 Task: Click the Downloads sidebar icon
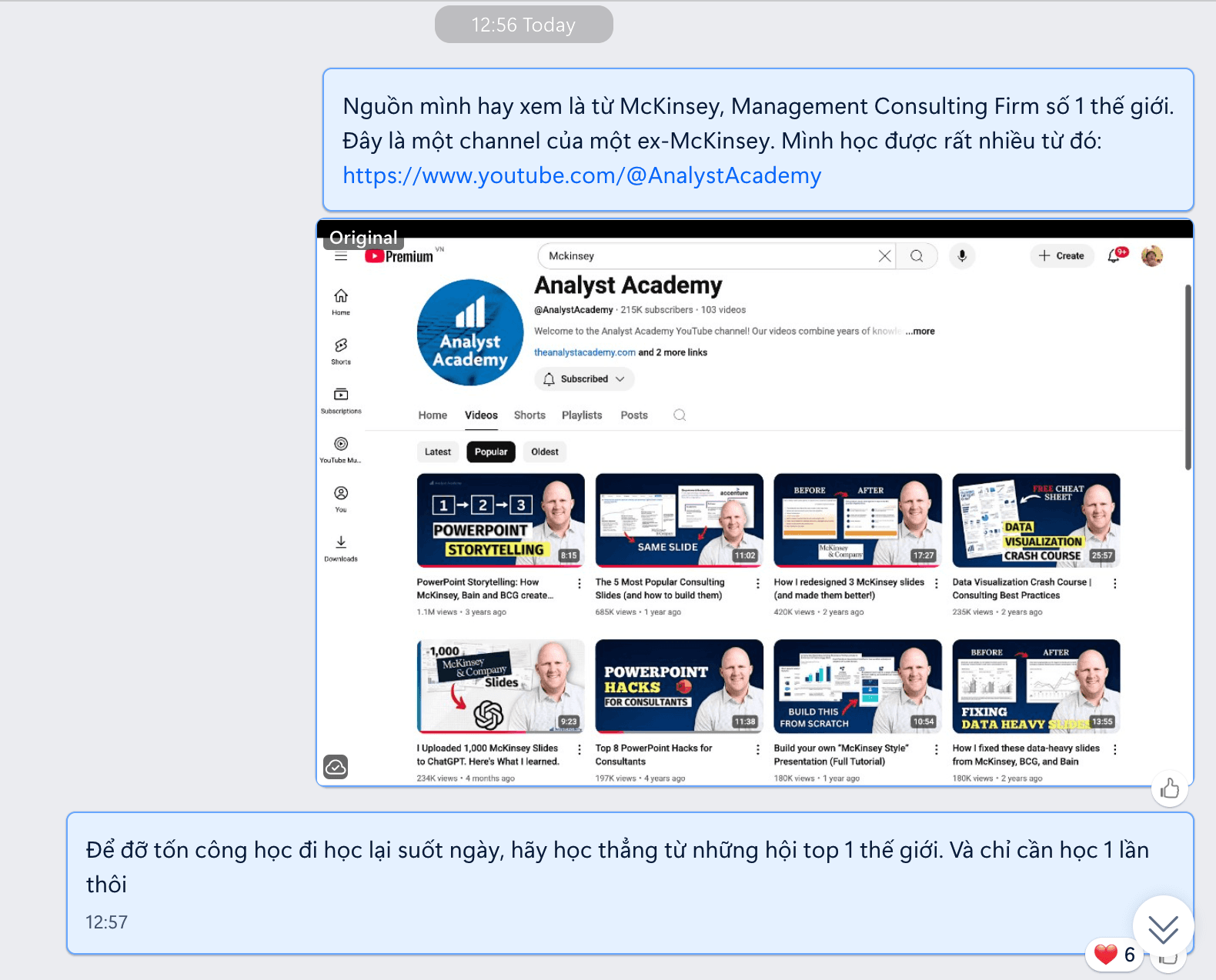[341, 547]
